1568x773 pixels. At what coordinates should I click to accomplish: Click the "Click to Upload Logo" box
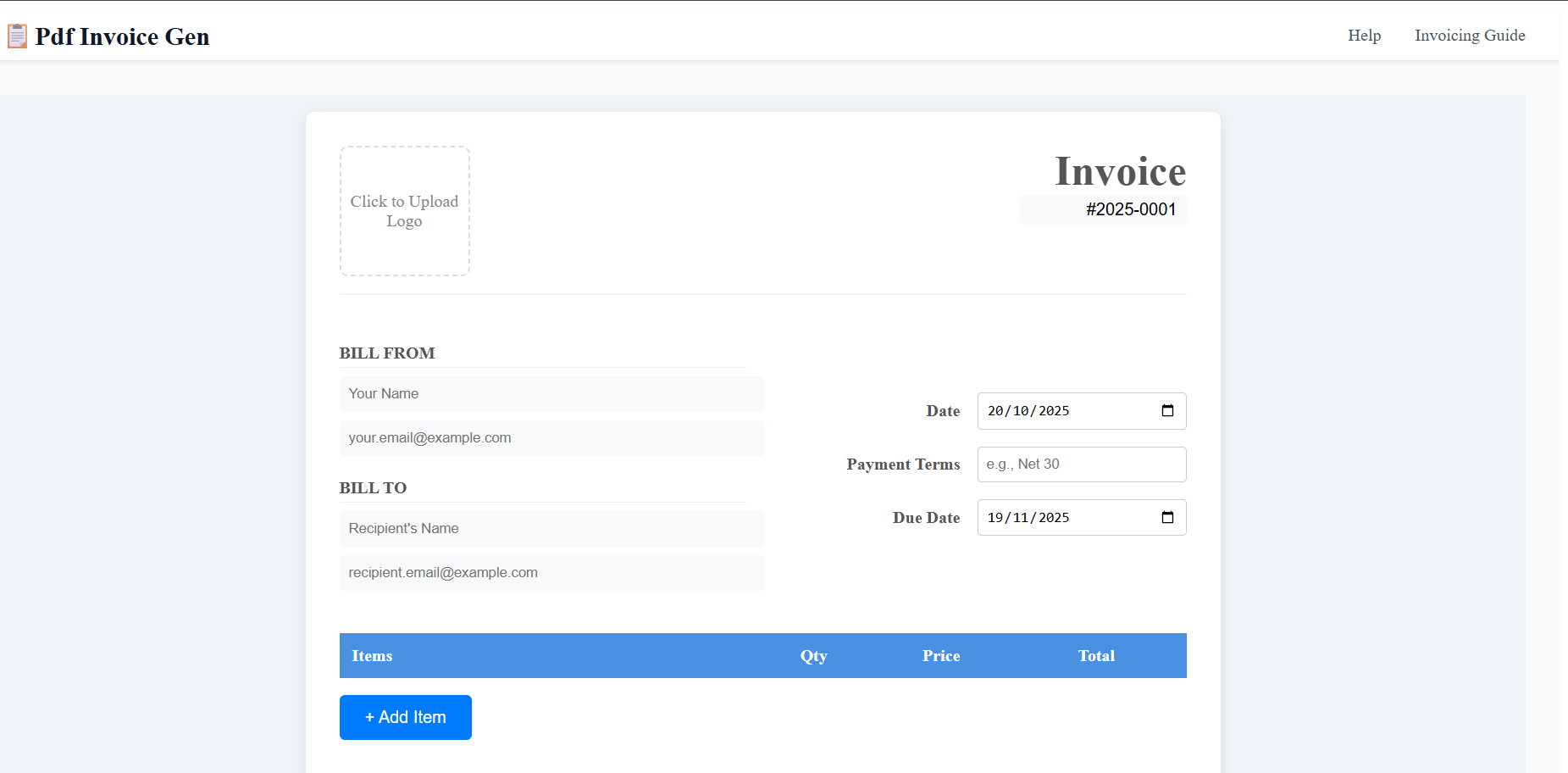click(x=404, y=211)
